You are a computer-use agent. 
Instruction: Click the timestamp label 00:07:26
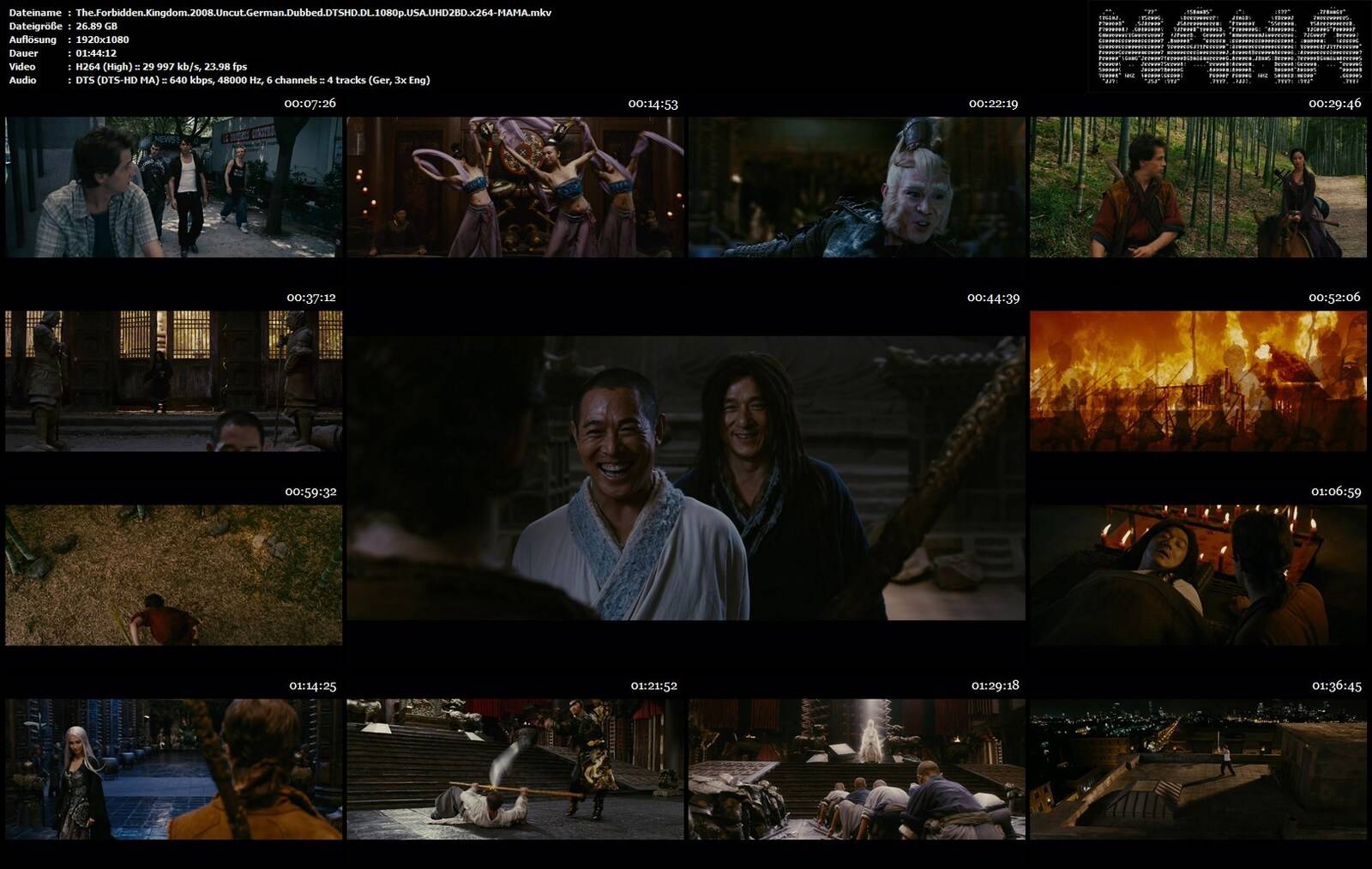[x=310, y=103]
